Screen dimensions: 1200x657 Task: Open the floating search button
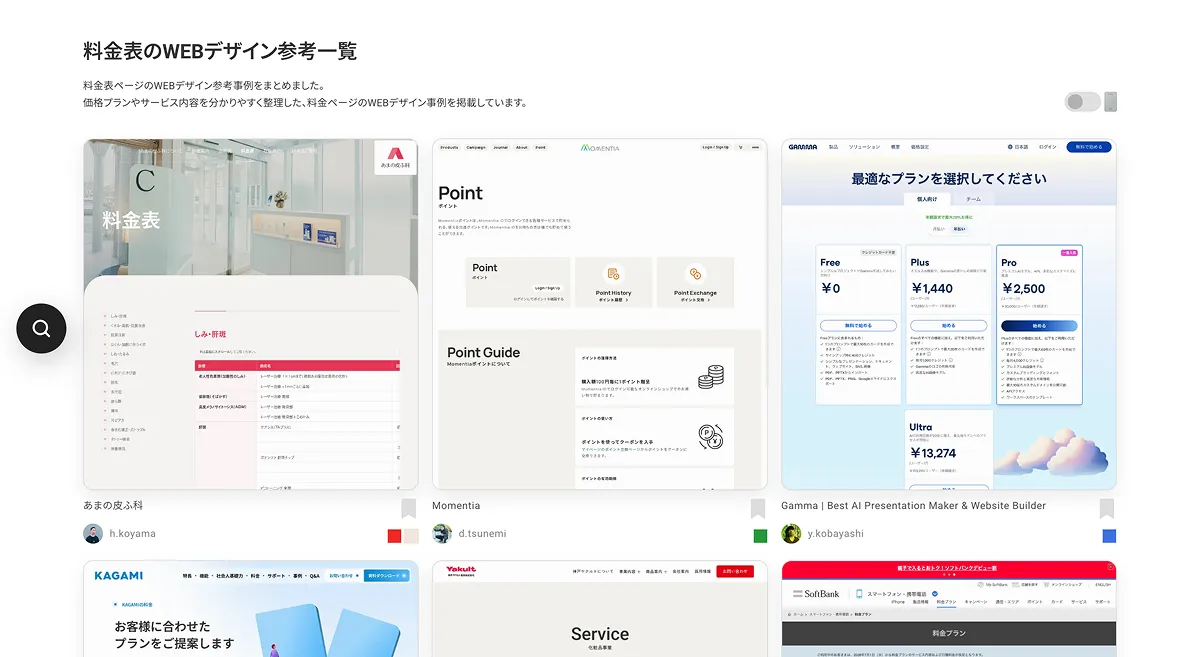pos(41,328)
